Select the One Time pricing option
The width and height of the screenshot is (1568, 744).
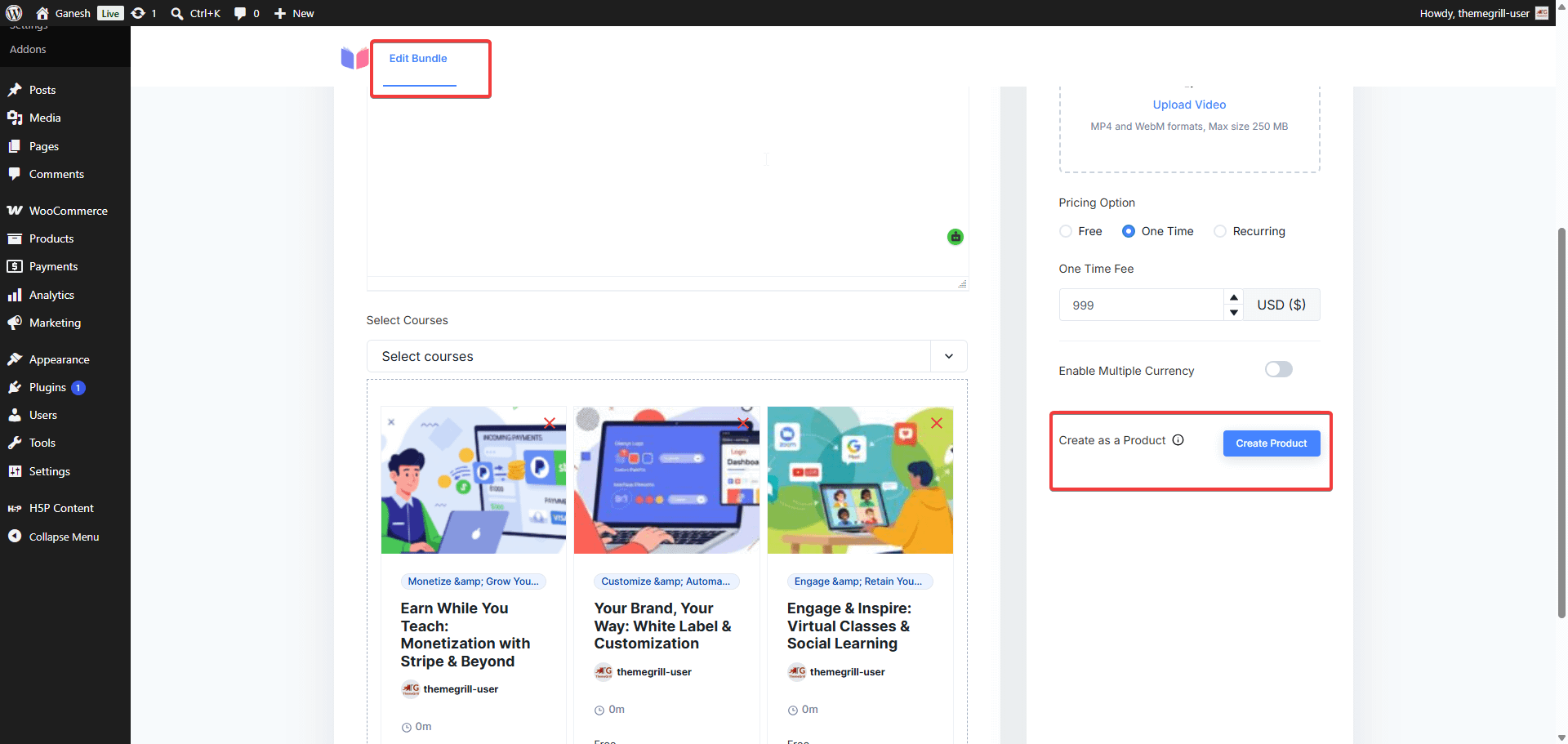1129,231
